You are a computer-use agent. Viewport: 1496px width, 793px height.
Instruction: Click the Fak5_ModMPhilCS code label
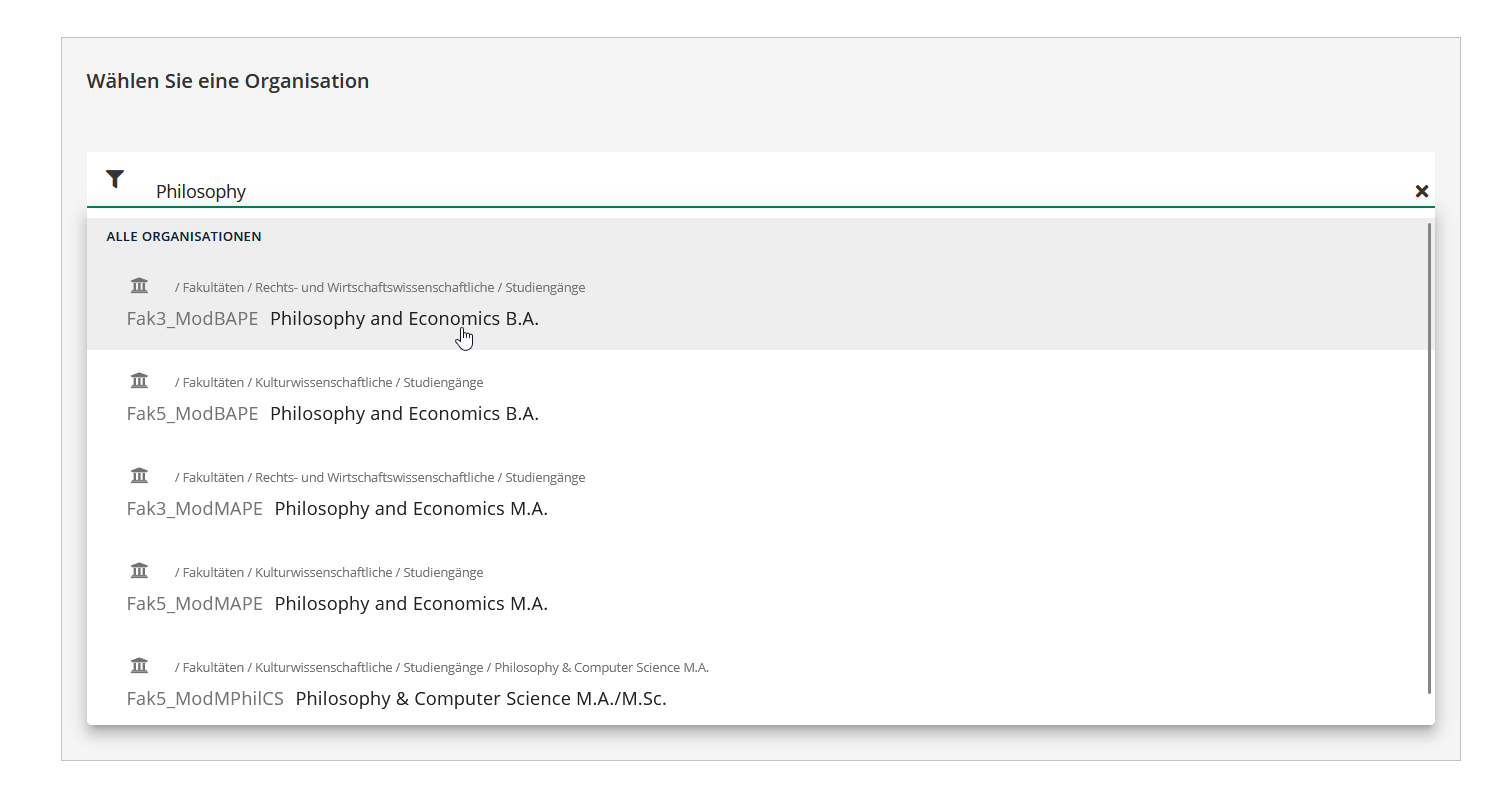click(205, 699)
